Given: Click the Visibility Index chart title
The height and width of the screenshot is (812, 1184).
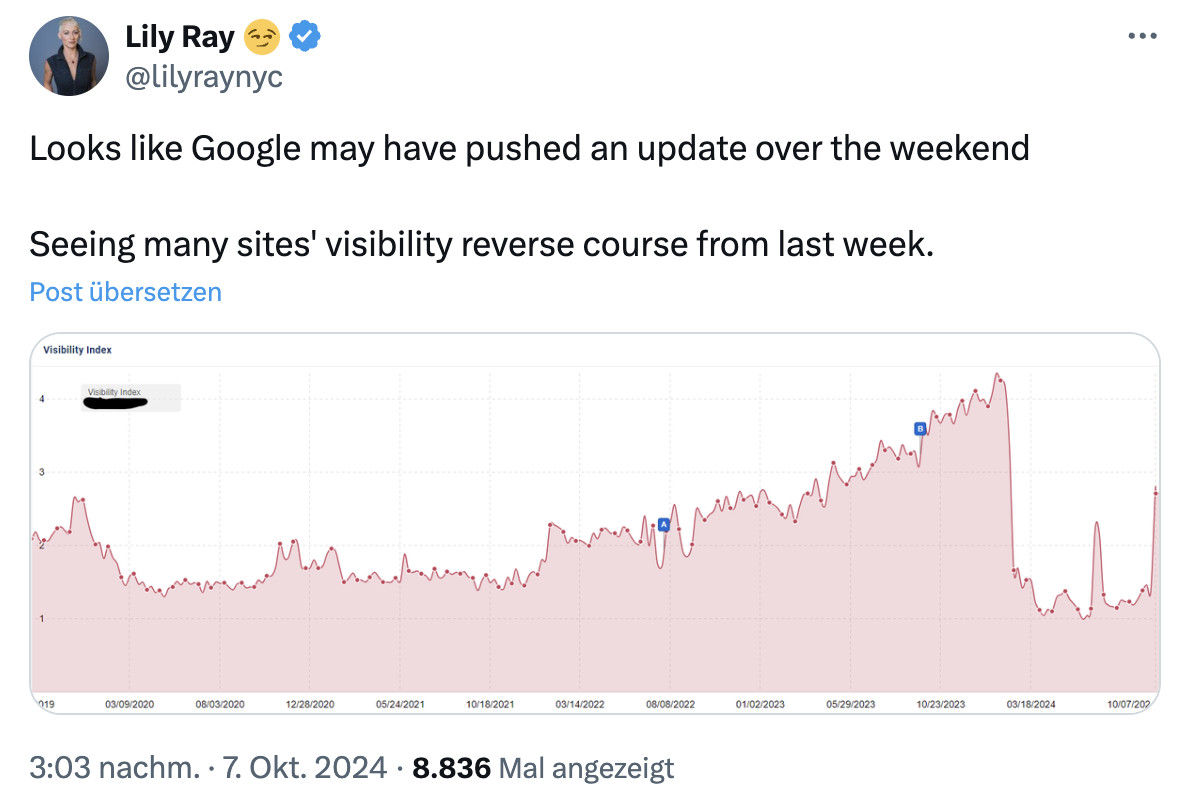Looking at the screenshot, I should (x=76, y=350).
